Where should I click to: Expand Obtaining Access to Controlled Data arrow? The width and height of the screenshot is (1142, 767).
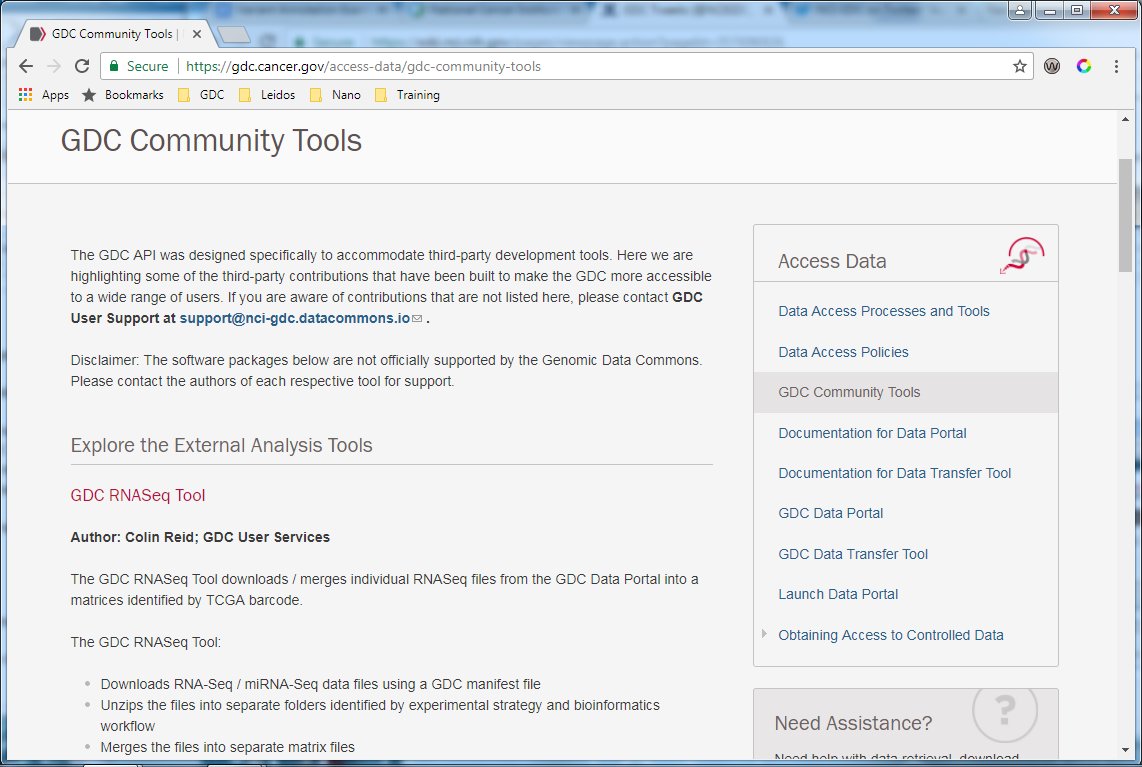click(x=764, y=634)
